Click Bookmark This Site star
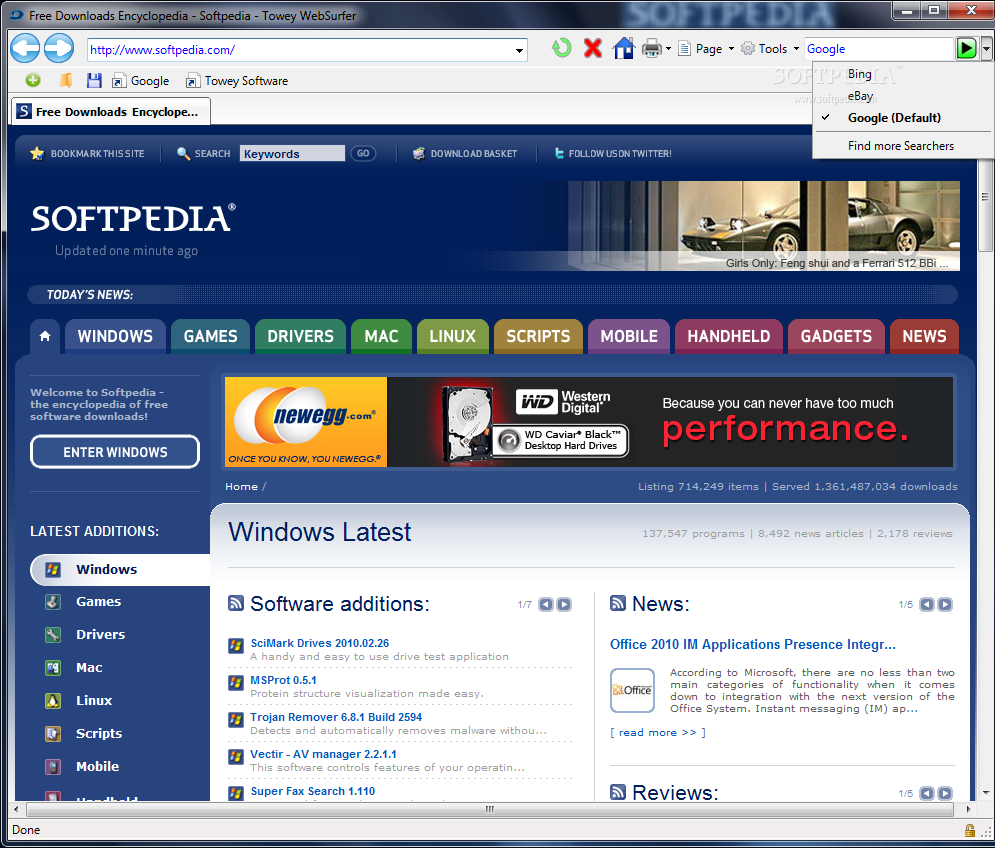Image resolution: width=995 pixels, height=848 pixels. pyautogui.click(x=37, y=153)
